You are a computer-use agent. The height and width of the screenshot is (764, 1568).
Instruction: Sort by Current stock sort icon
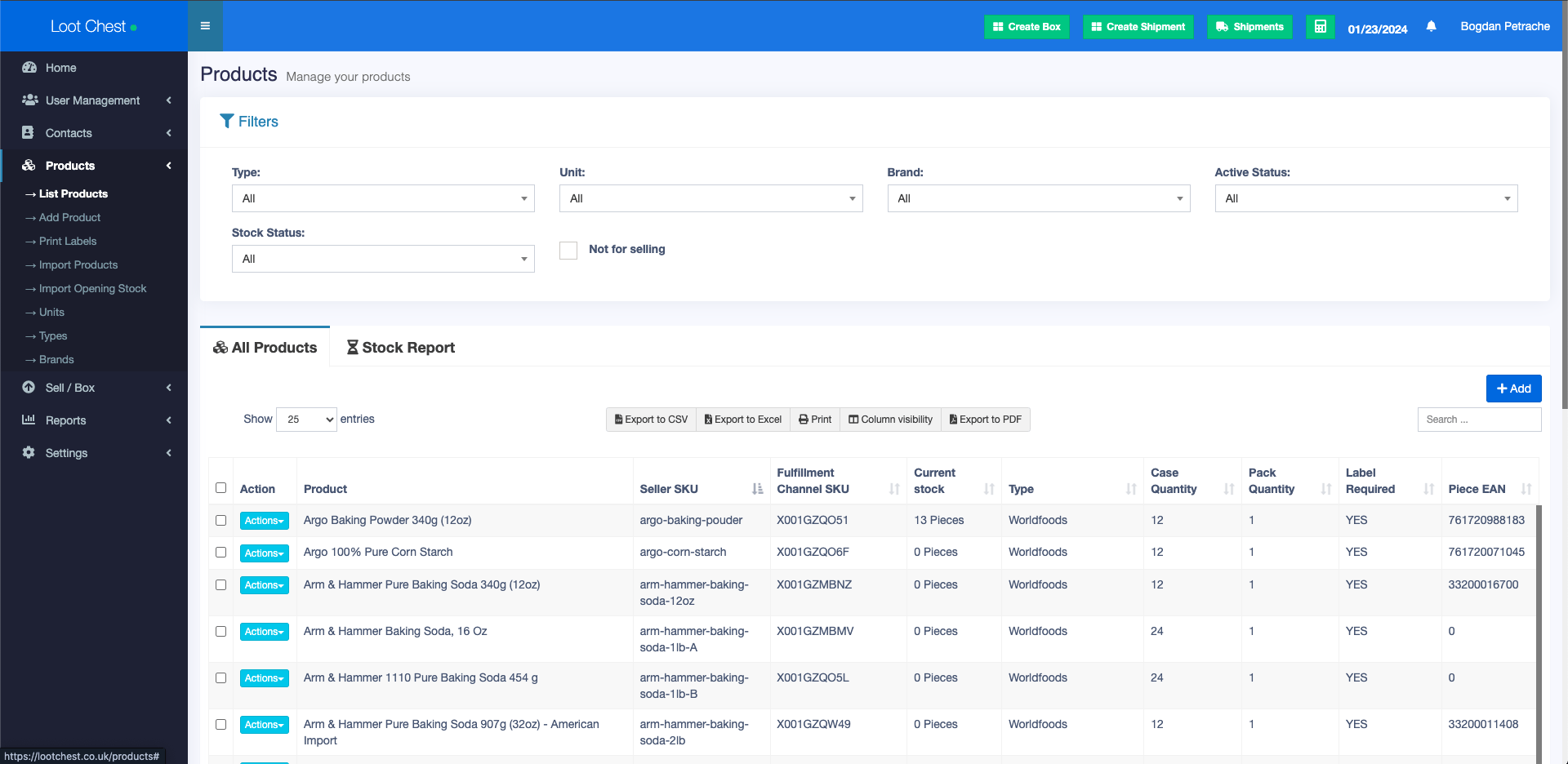(x=989, y=489)
